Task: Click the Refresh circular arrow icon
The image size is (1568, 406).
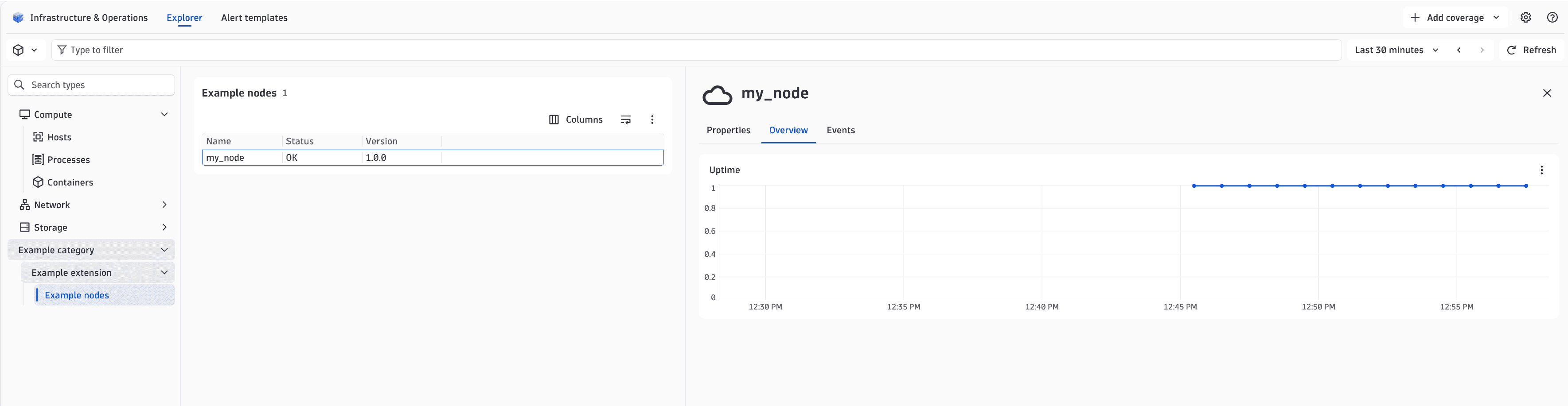Action: pos(1511,50)
